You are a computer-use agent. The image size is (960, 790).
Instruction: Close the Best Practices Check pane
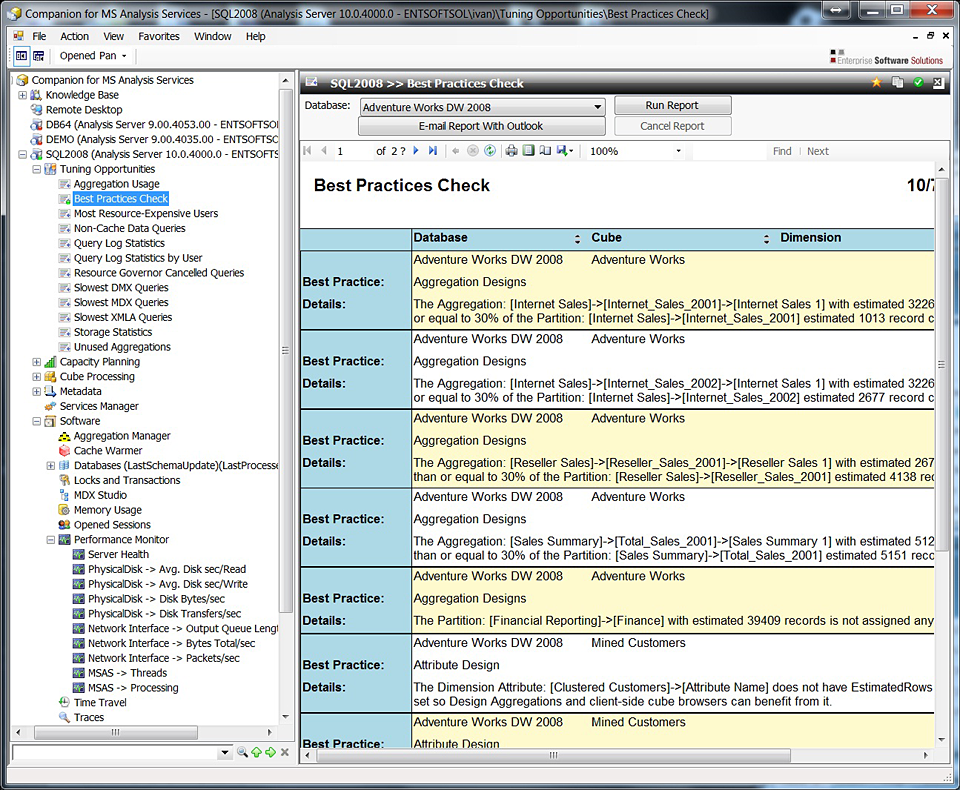click(x=938, y=83)
